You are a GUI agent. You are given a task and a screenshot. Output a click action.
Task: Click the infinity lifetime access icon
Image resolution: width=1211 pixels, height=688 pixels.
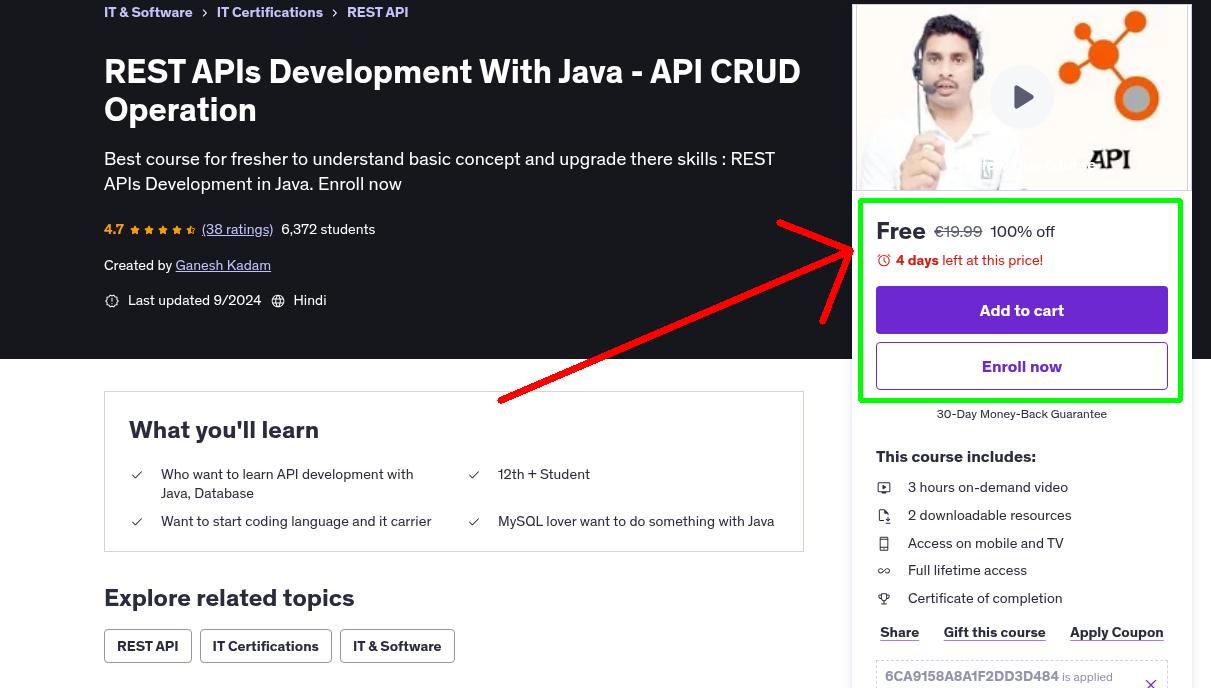884,570
